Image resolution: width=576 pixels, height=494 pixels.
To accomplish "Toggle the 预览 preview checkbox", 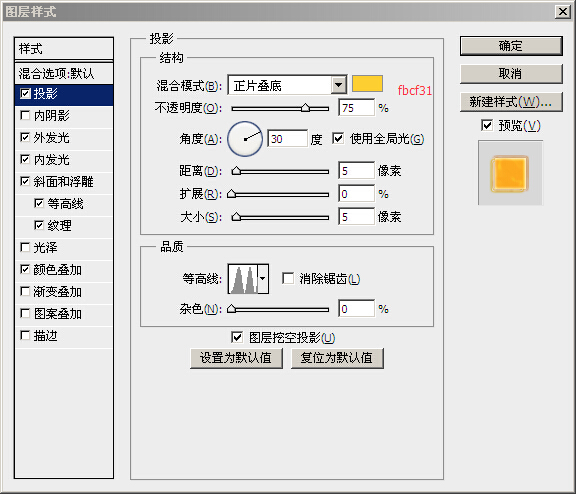I will pyautogui.click(x=487, y=126).
